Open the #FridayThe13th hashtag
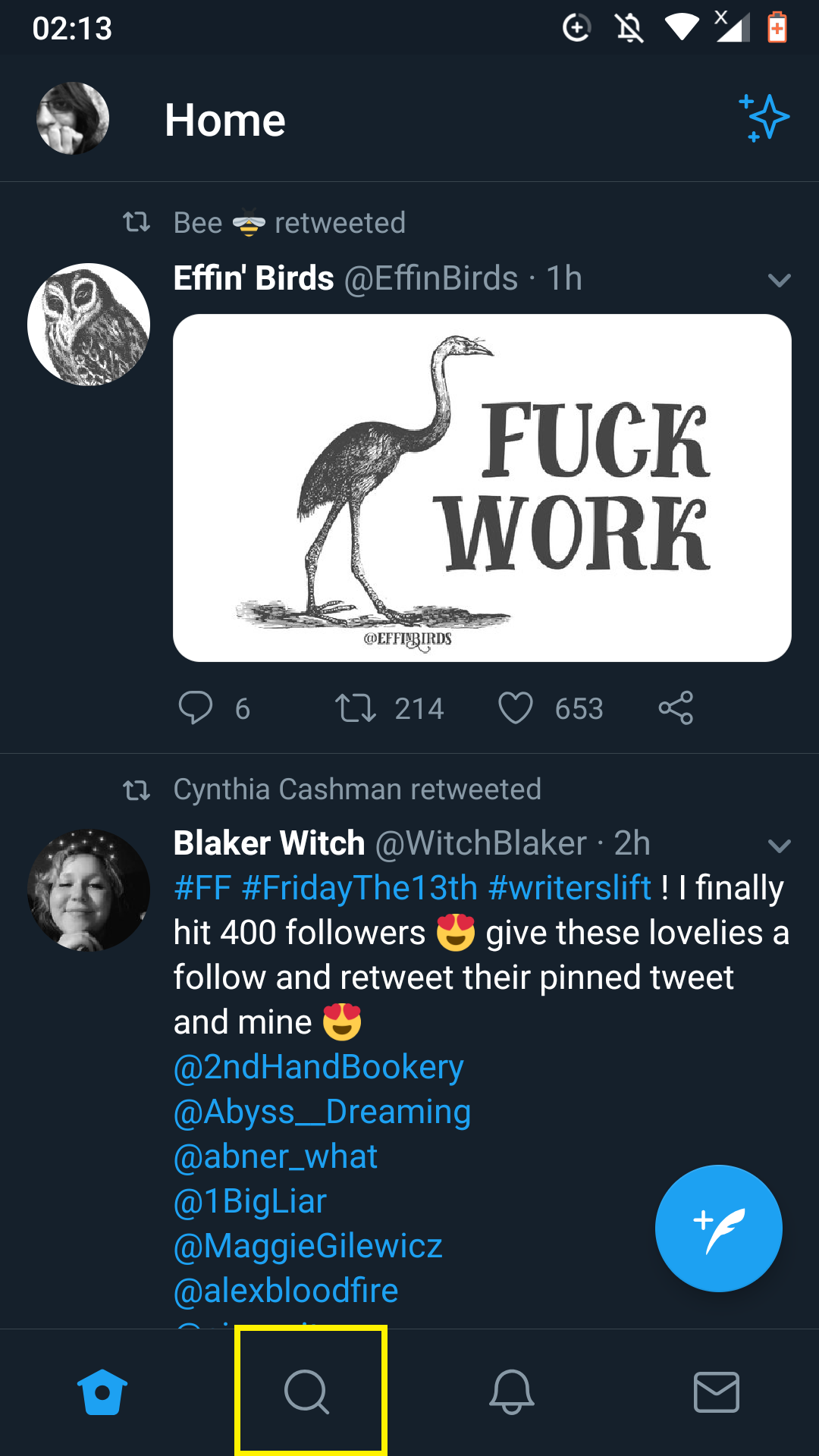Screen dimensions: 819x1456 (359, 887)
